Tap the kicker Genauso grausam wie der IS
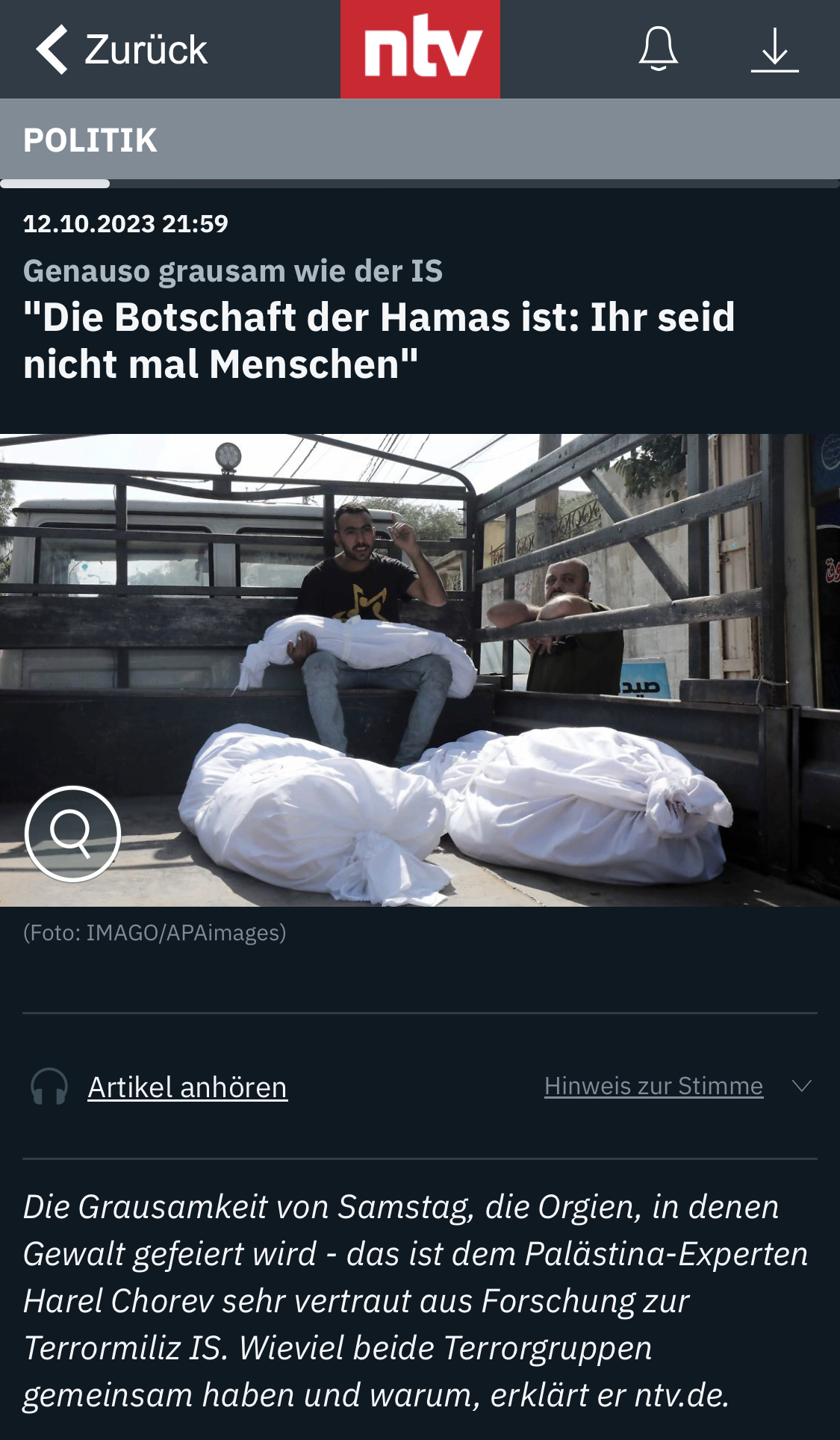The width and height of the screenshot is (840, 1440). (x=233, y=271)
